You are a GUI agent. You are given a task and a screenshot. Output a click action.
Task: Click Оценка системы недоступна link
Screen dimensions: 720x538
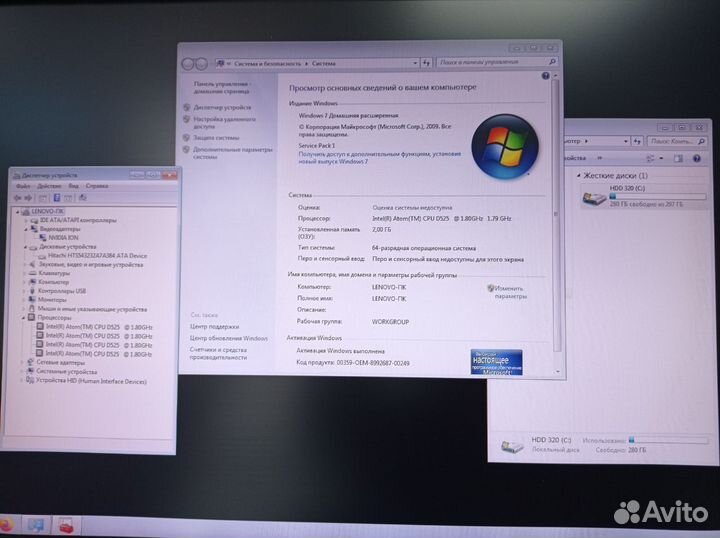(x=412, y=207)
